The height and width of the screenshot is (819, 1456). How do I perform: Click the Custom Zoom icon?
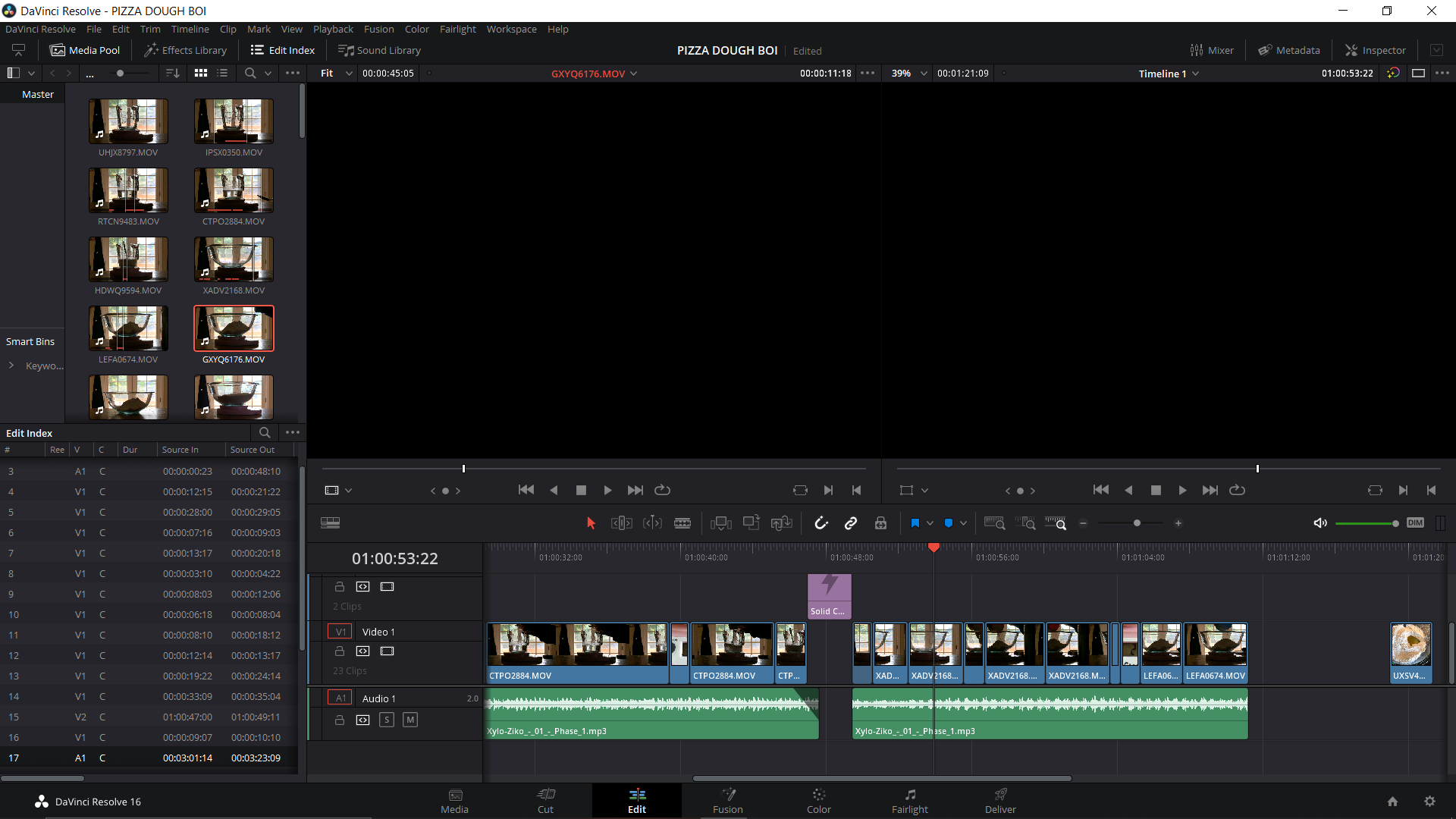click(1056, 523)
